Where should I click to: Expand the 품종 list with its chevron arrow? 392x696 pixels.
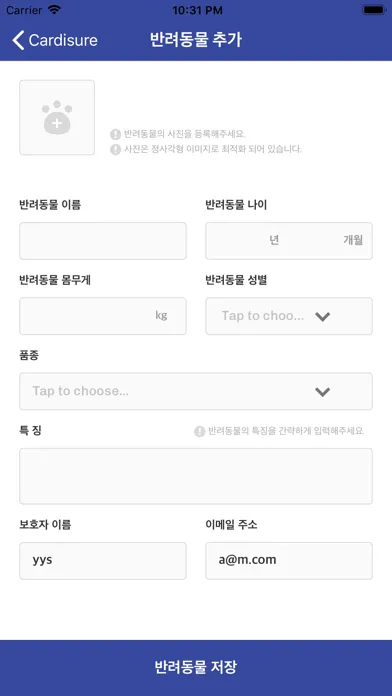(x=322, y=392)
